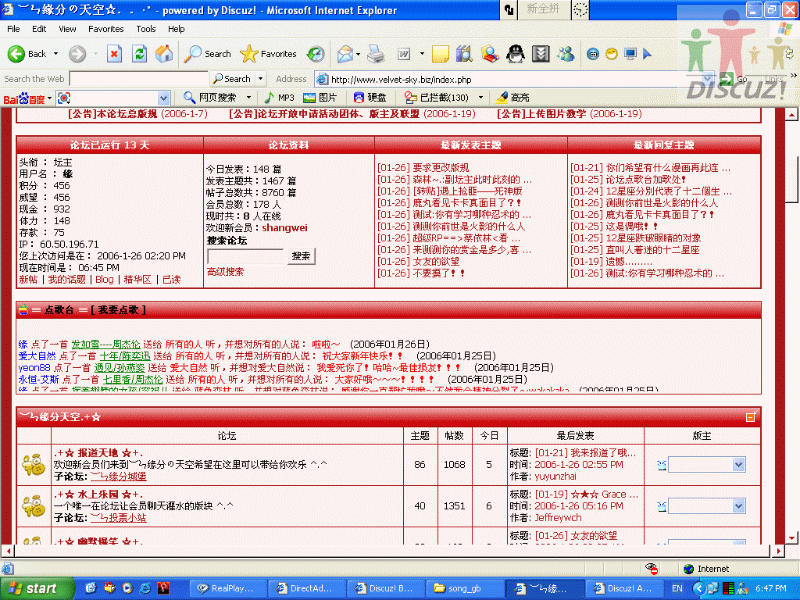
Task: Open the Favorites menu
Action: point(106,29)
